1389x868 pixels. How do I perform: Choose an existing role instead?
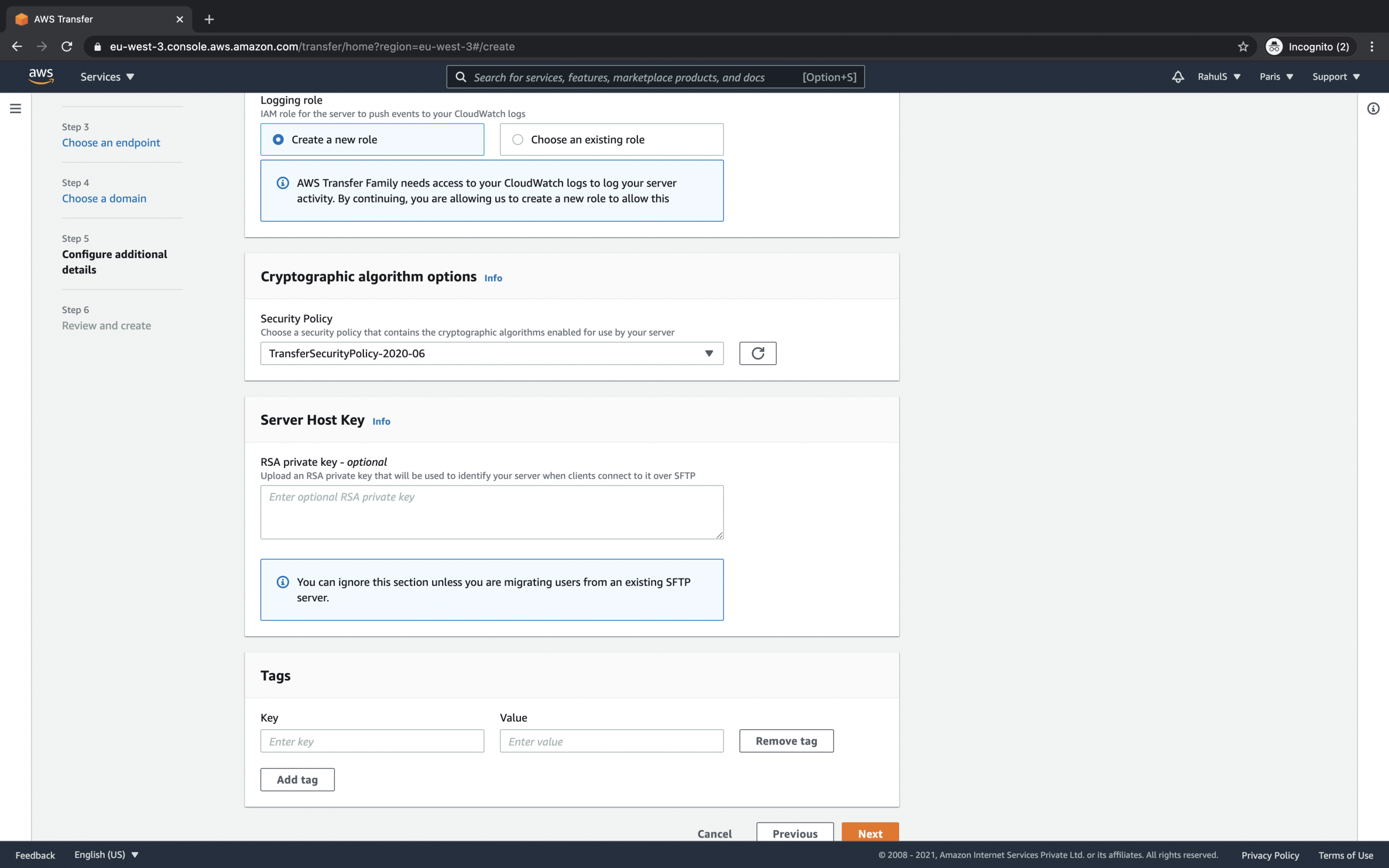click(518, 139)
